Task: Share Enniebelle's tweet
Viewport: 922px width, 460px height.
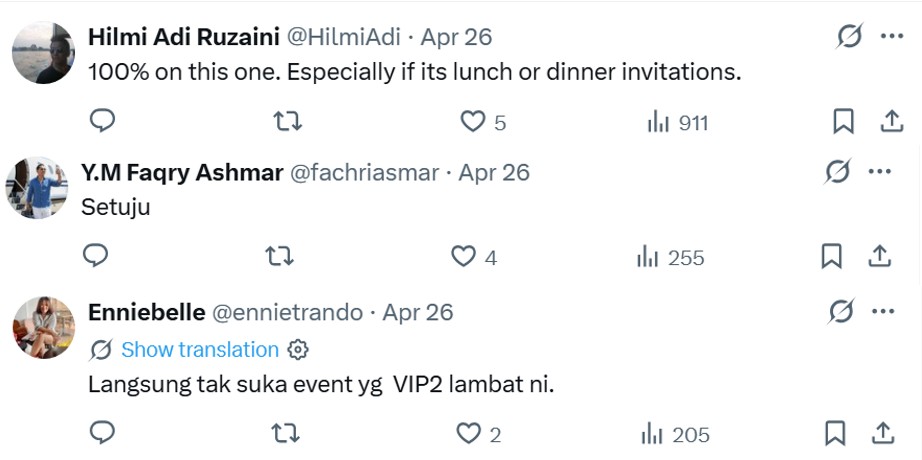Action: pyautogui.click(x=883, y=434)
